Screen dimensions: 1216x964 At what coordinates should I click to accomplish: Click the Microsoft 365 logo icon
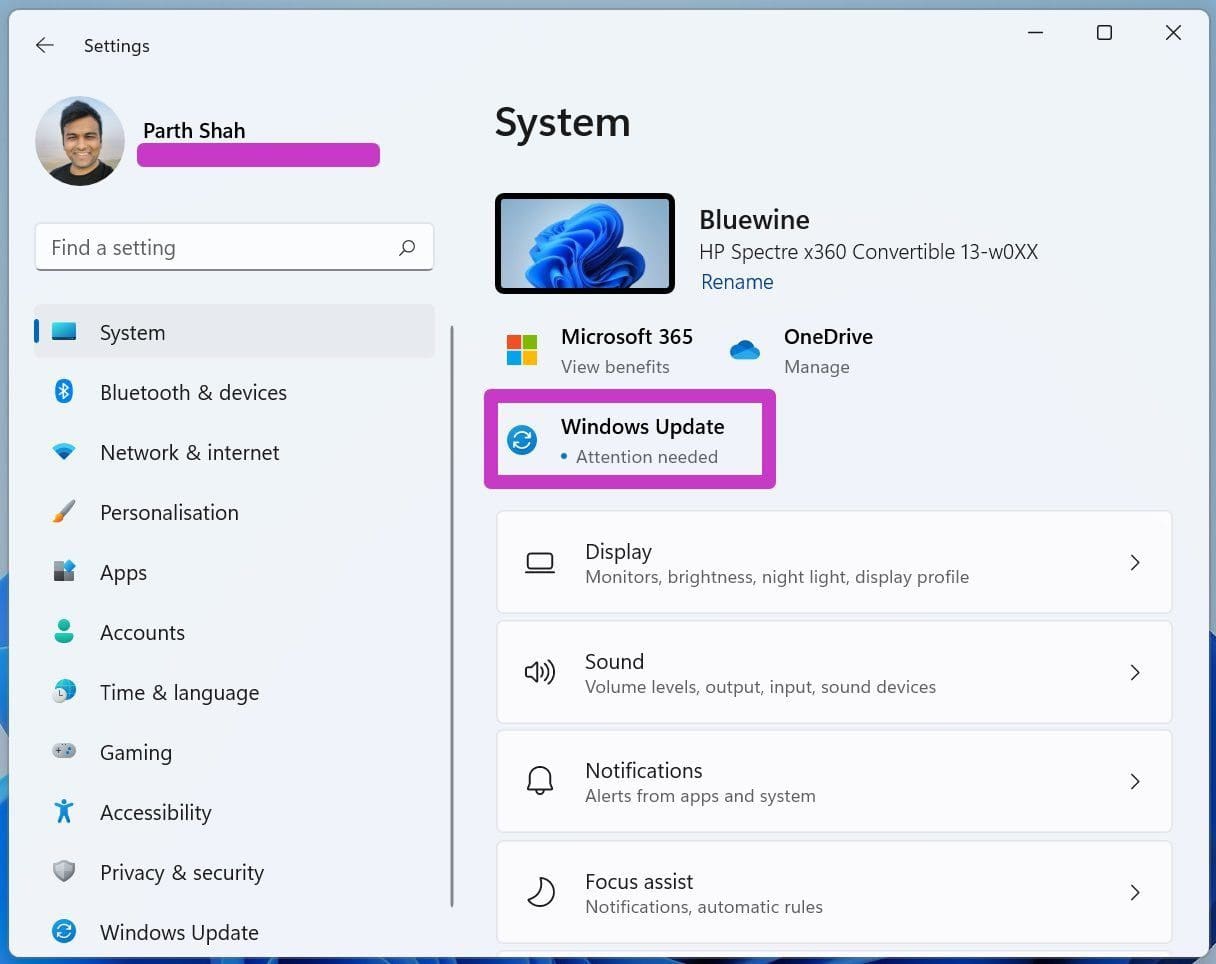[x=522, y=350]
